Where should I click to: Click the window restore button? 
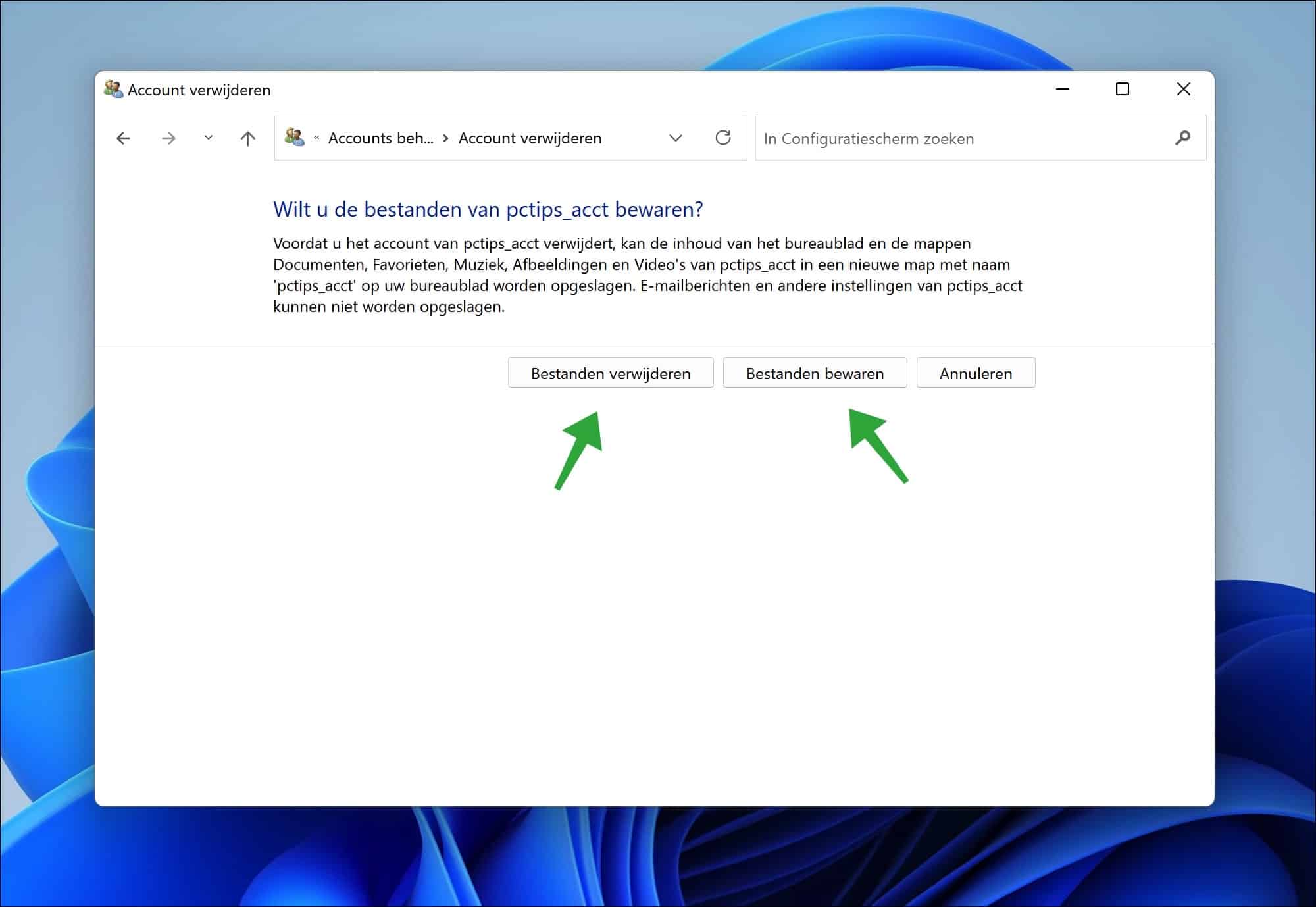click(x=1123, y=89)
